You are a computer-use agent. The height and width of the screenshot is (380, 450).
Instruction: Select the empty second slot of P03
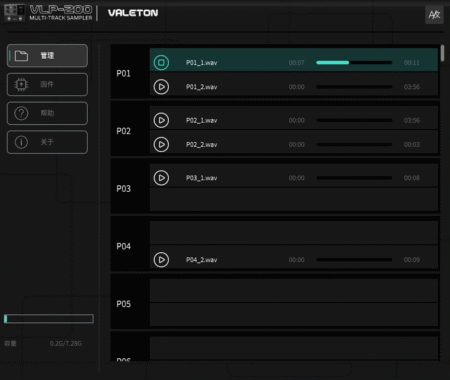pyautogui.click(x=294, y=199)
